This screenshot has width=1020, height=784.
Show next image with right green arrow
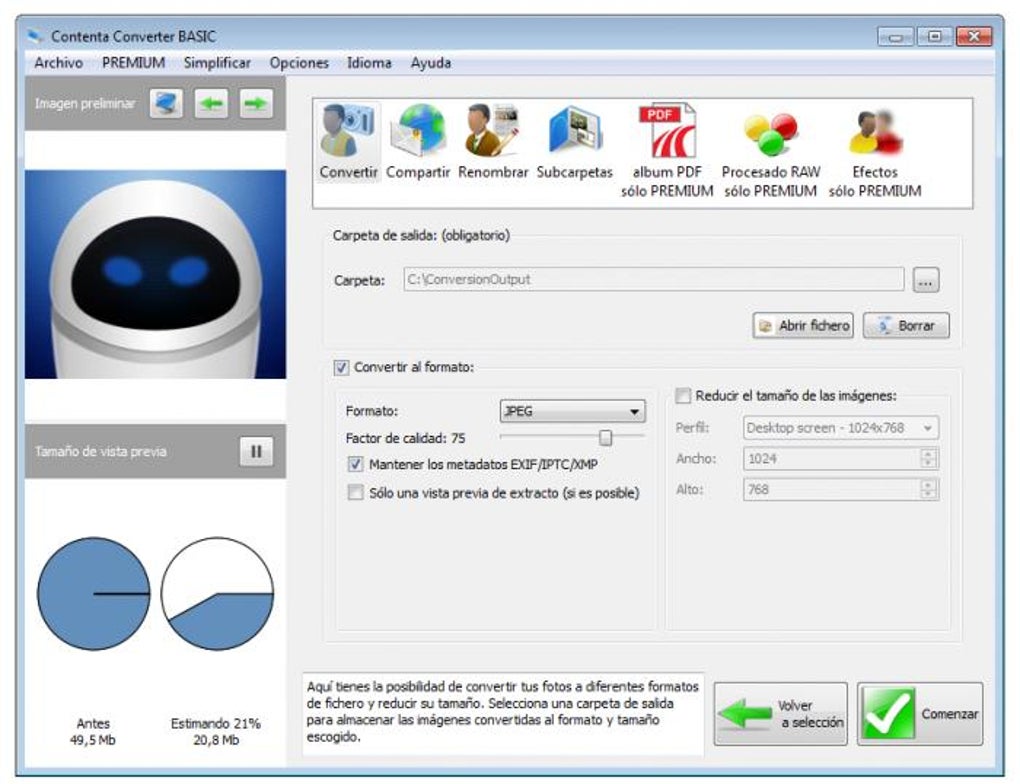pos(256,103)
